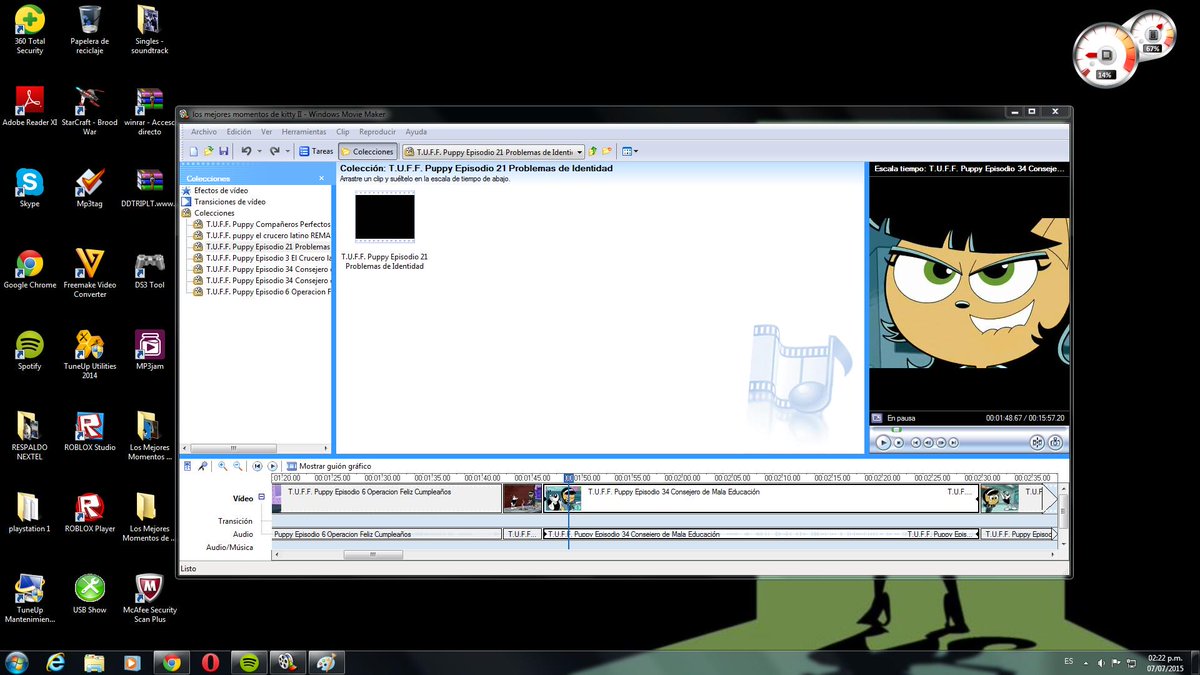The image size is (1200, 675).
Task: Step to the next frame
Action: coord(942,442)
